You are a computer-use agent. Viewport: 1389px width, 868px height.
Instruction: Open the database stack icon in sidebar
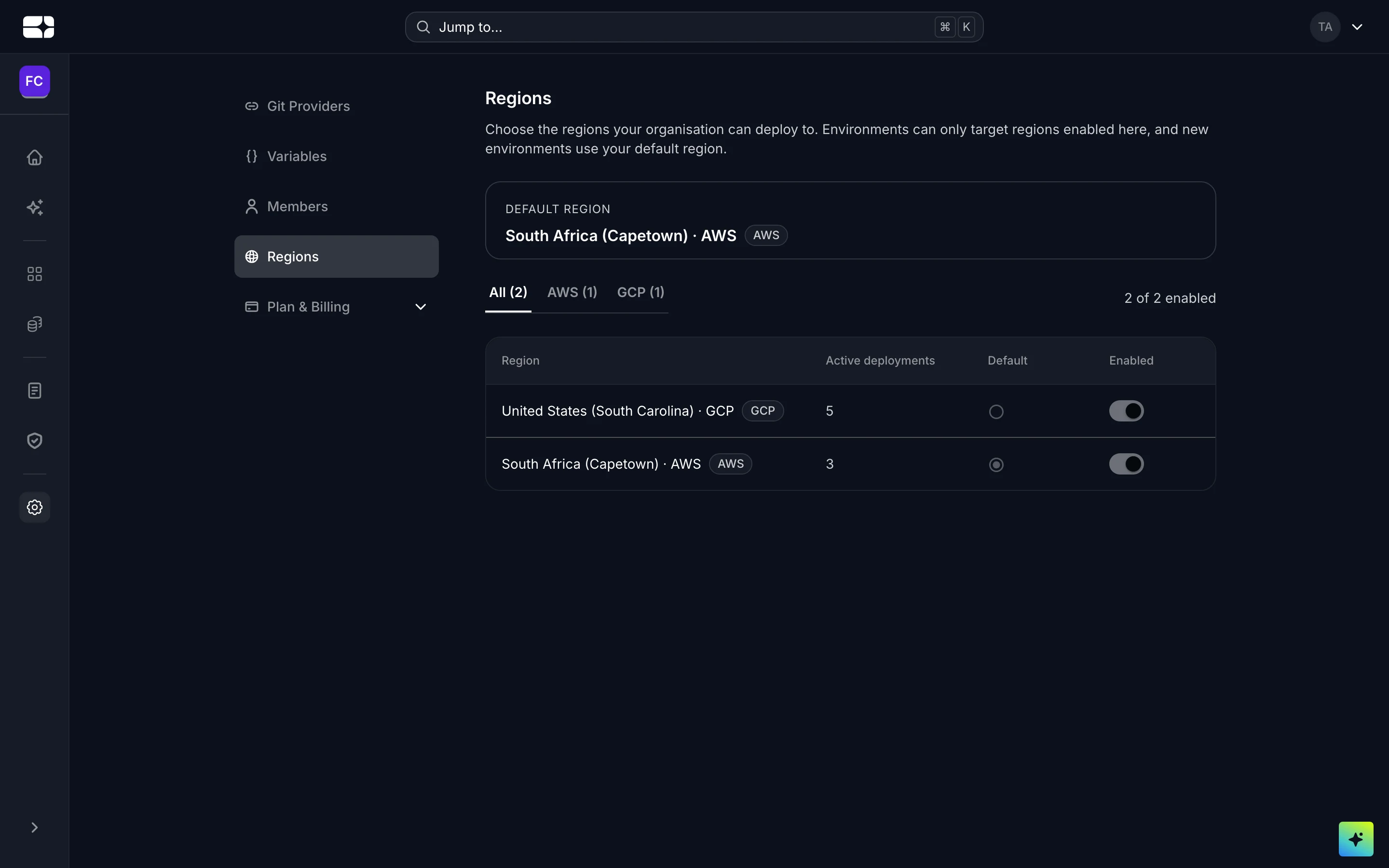[x=34, y=325]
